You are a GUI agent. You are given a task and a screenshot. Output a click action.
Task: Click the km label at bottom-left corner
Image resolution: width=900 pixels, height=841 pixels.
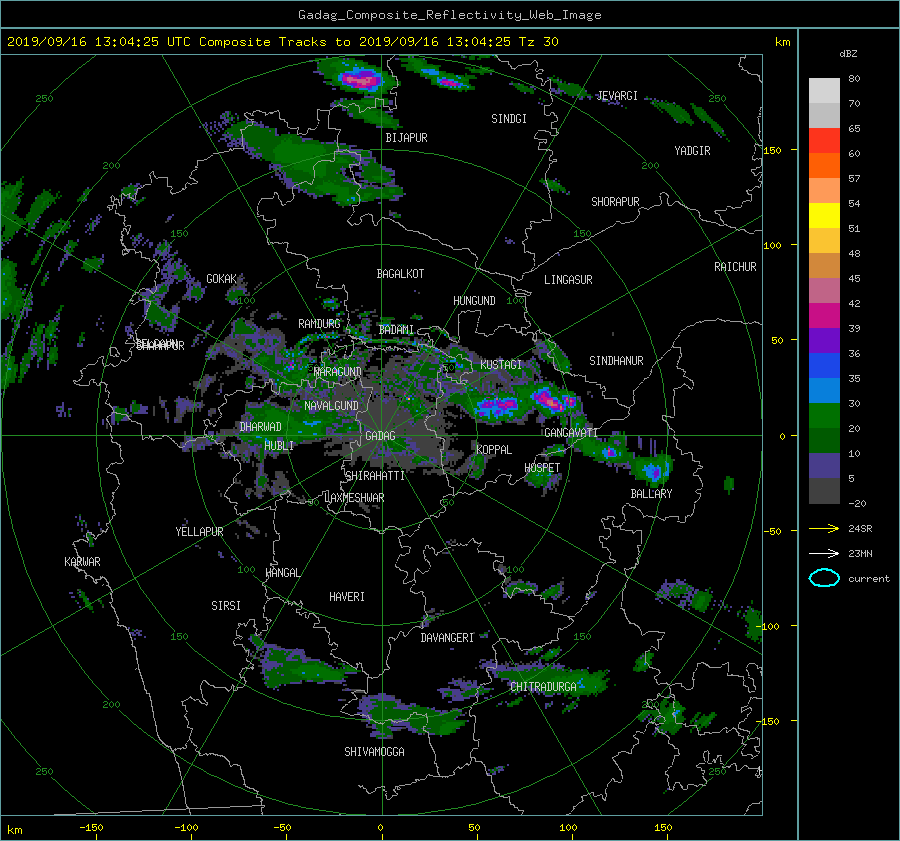pos(15,830)
